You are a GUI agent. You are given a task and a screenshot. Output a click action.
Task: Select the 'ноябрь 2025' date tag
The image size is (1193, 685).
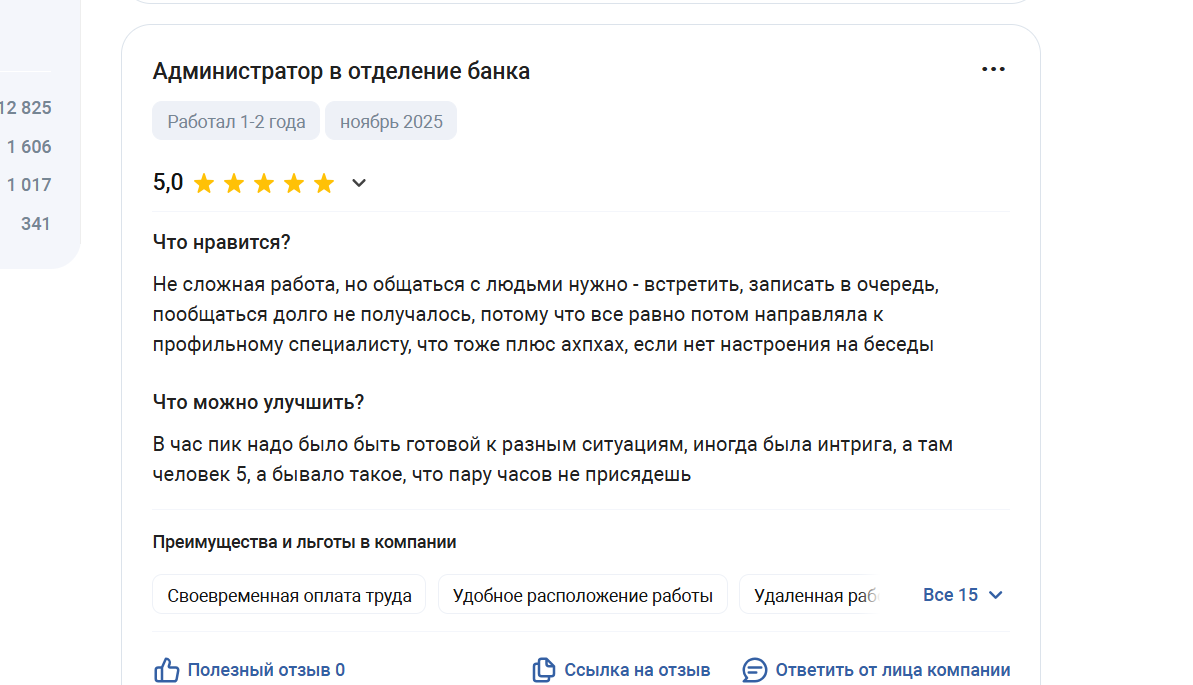point(391,122)
